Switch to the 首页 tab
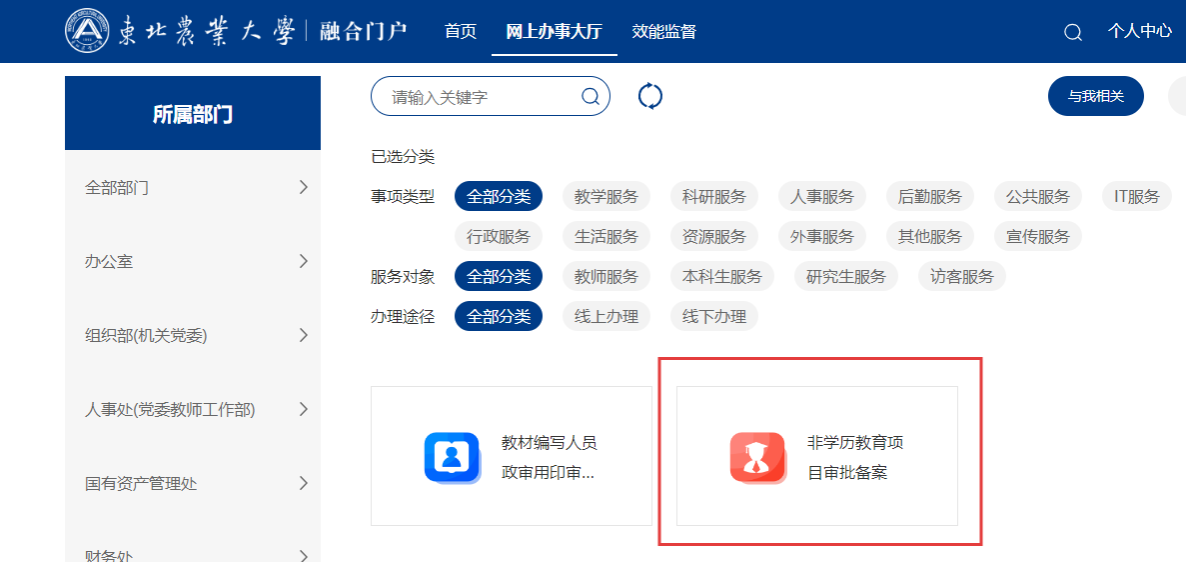This screenshot has width=1186, height=562. coord(460,31)
